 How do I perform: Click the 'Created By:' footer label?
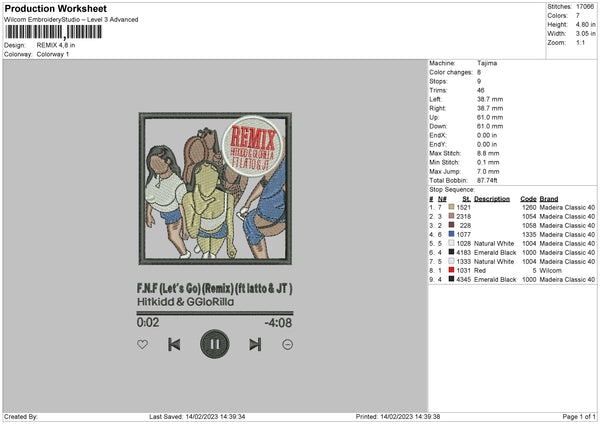(21, 416)
